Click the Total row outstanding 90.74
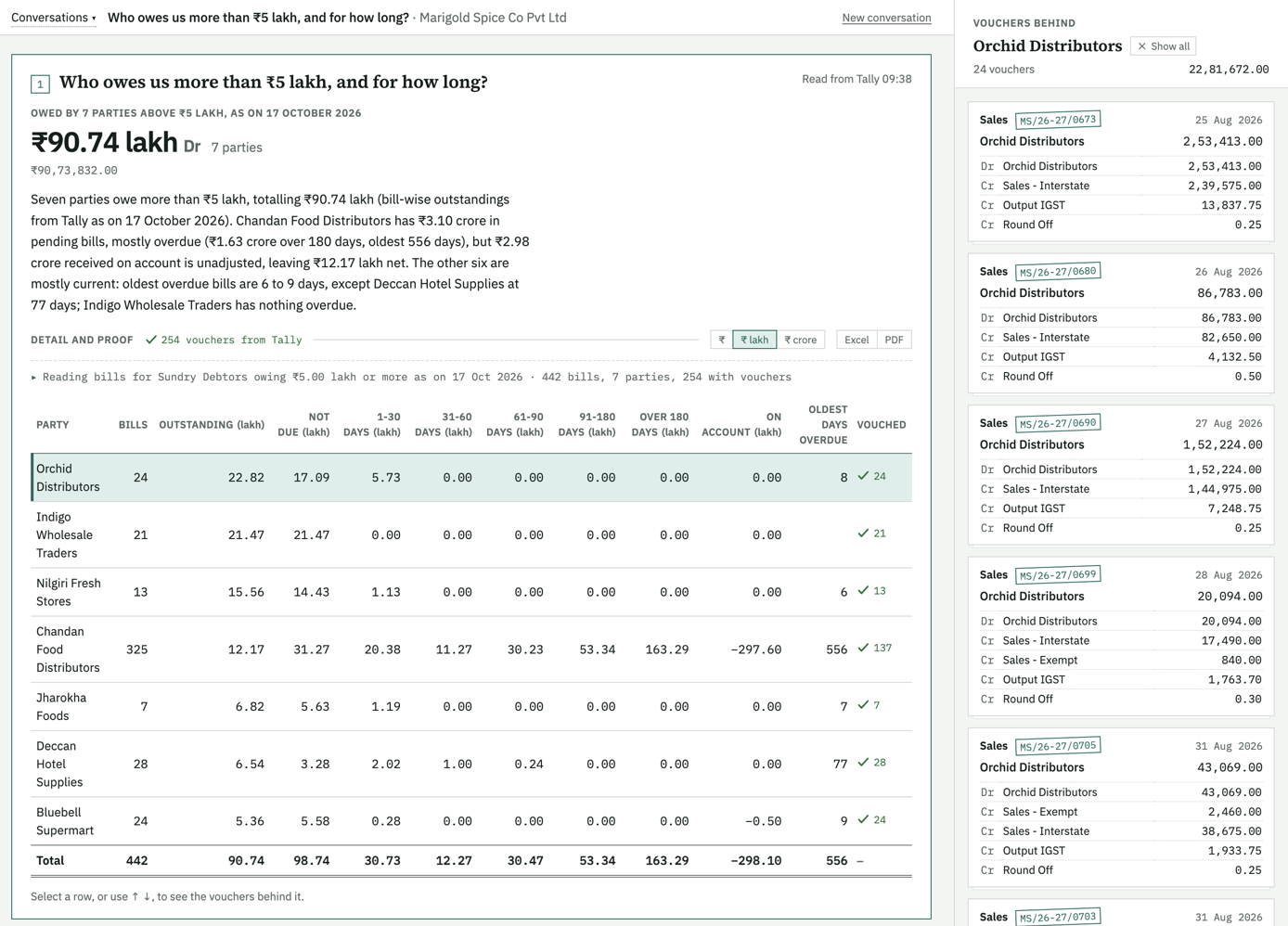The width and height of the screenshot is (1288, 926). click(246, 861)
